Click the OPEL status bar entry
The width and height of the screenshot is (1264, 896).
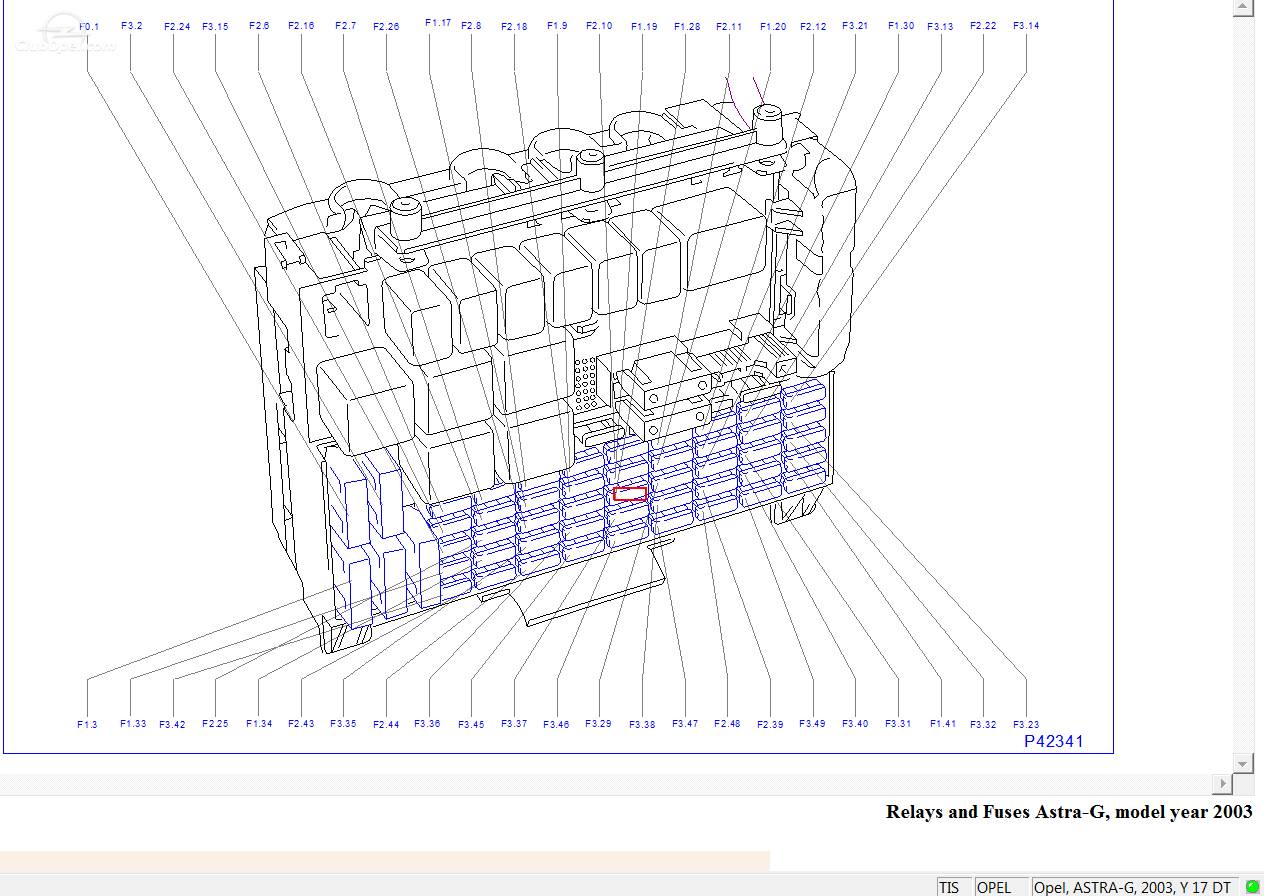coord(994,887)
